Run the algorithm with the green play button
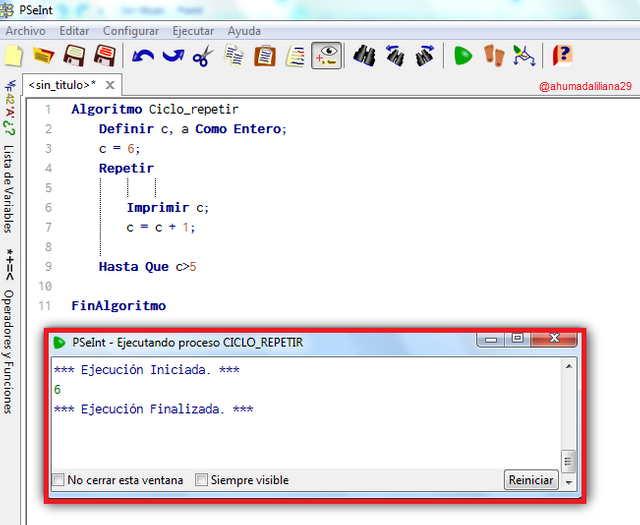This screenshot has width=640, height=525. tap(463, 56)
